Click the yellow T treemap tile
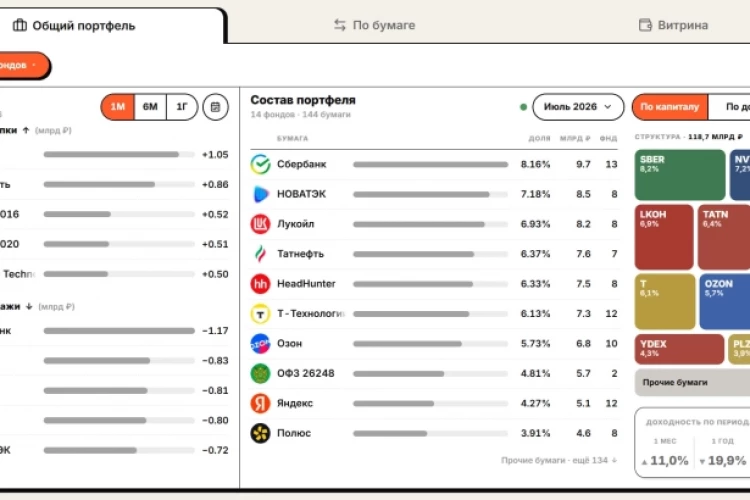The width and height of the screenshot is (750, 500). click(665, 301)
